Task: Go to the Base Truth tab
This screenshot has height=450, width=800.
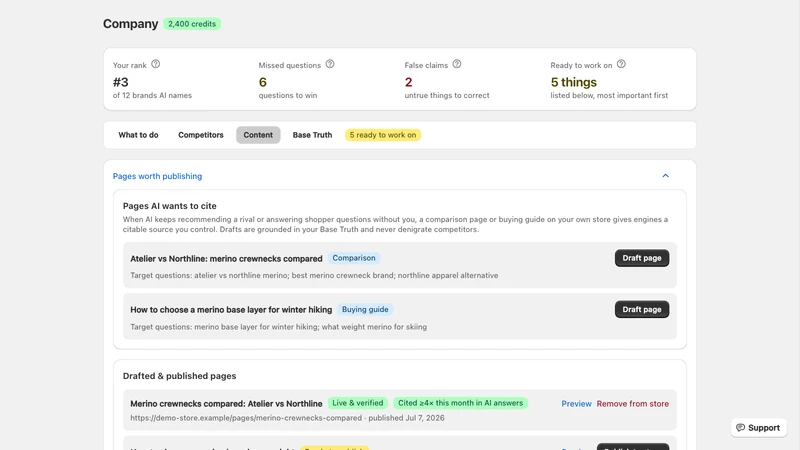Action: 312,135
